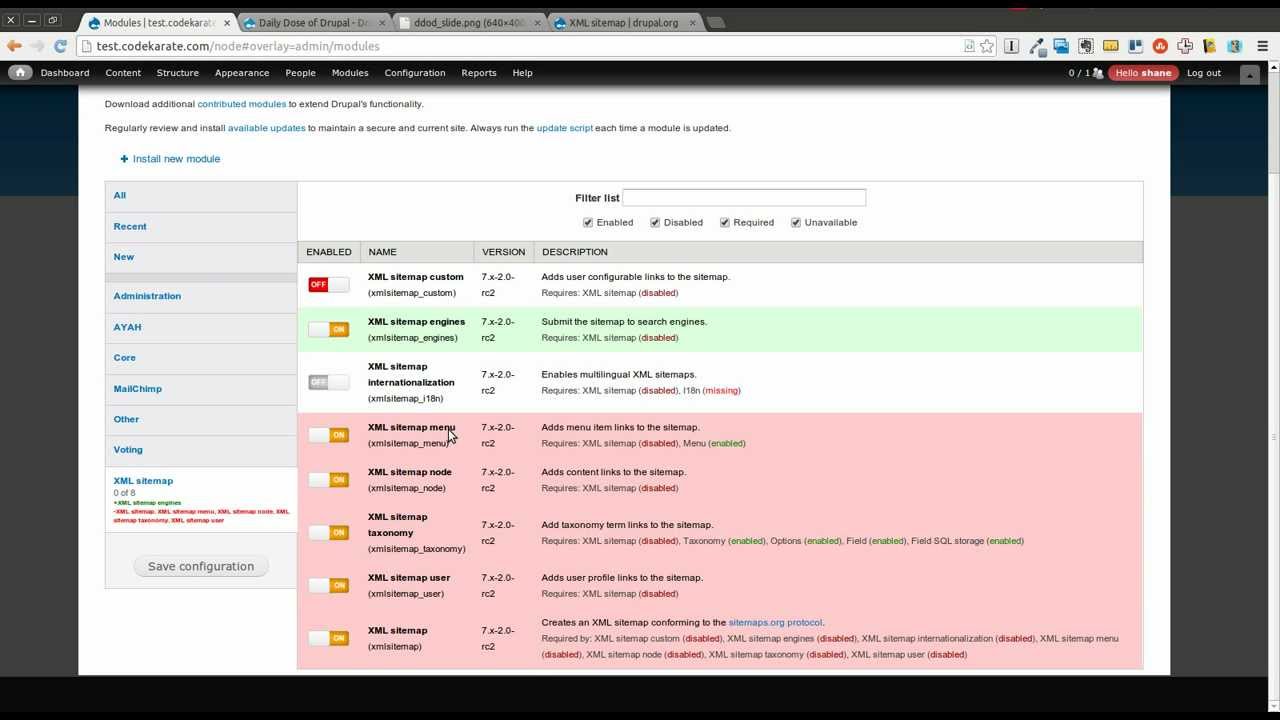This screenshot has width=1280, height=720.
Task: Open the Configuration admin menu
Action: click(415, 73)
